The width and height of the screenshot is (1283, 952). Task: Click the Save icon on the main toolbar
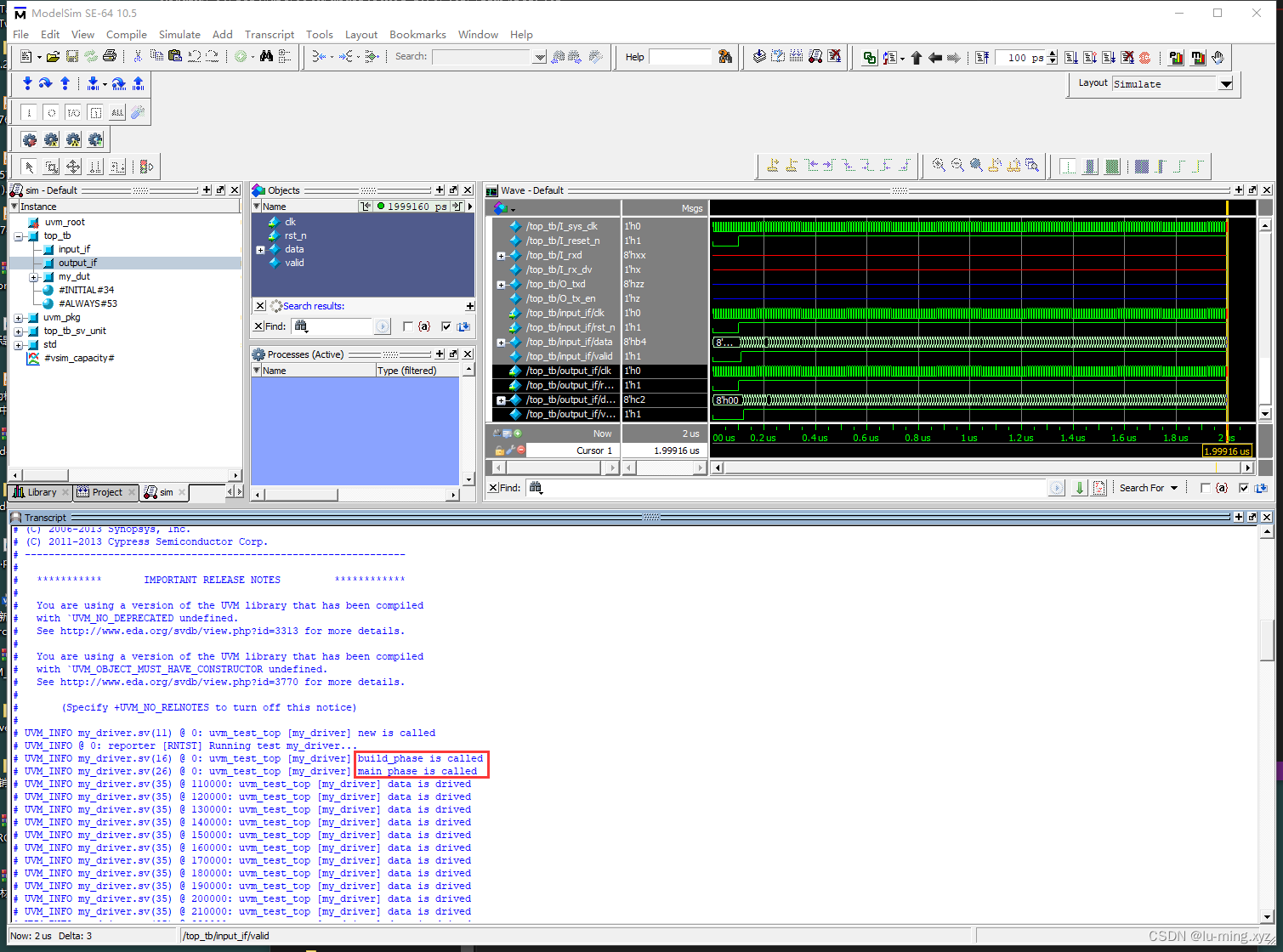coord(72,56)
